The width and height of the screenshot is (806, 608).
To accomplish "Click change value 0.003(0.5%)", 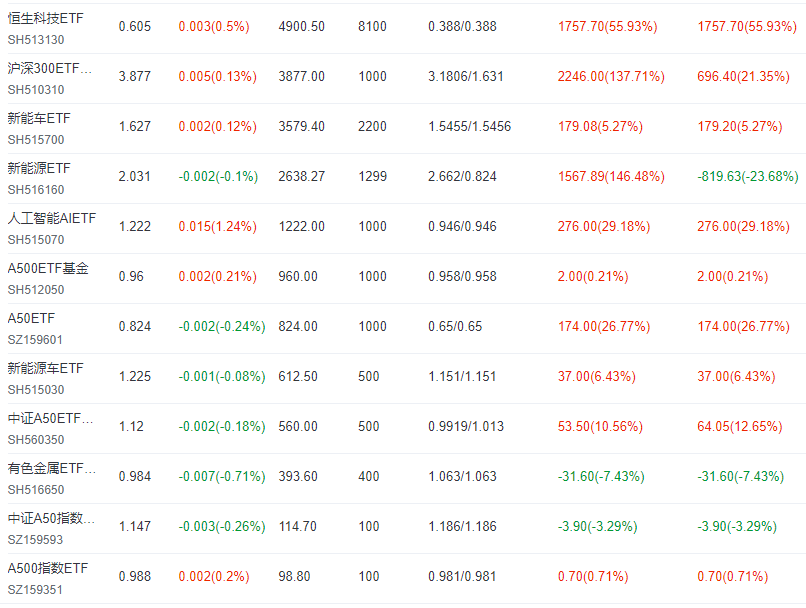I will point(214,26).
